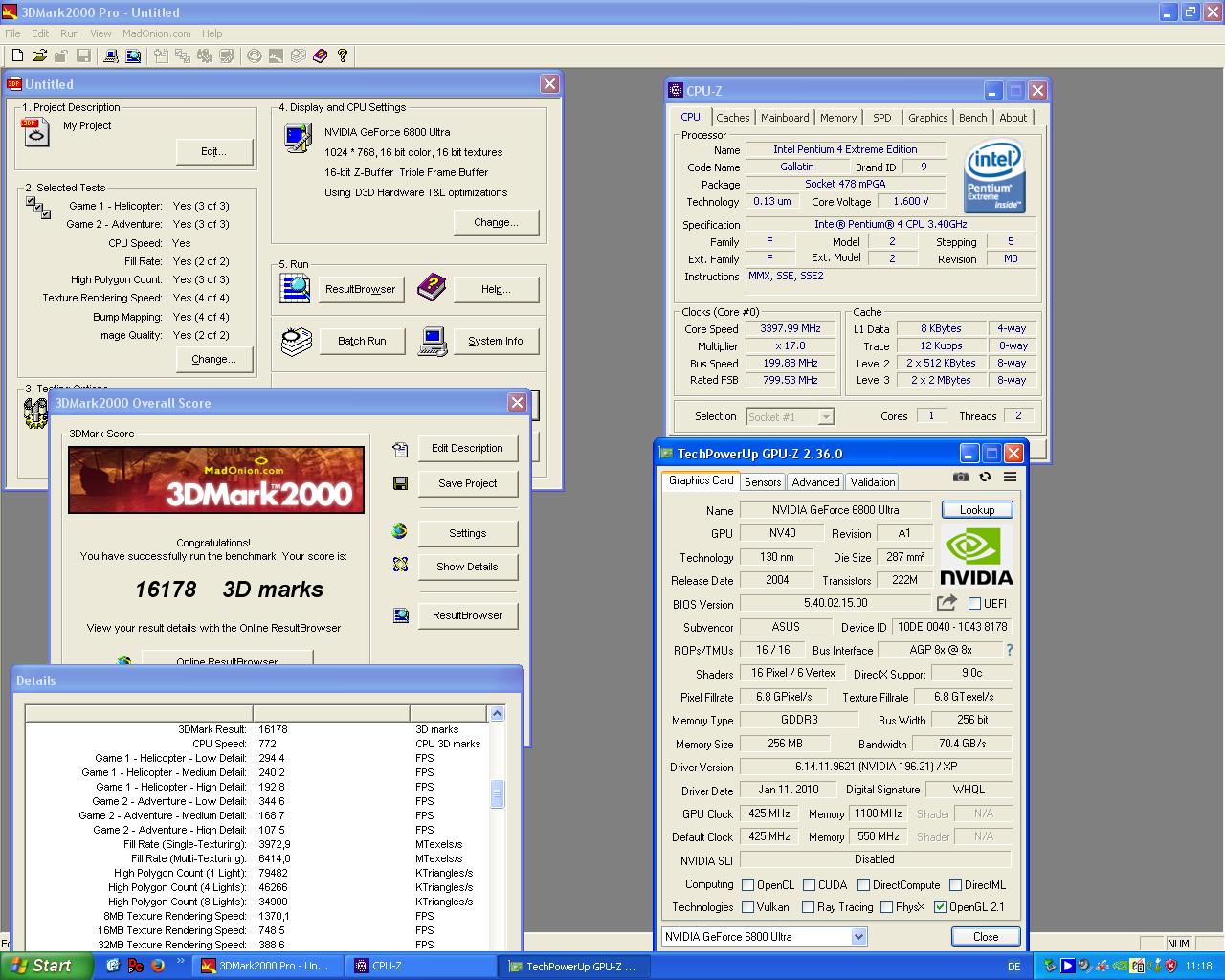Select the '3DMark Result:' row in Details

257,729
